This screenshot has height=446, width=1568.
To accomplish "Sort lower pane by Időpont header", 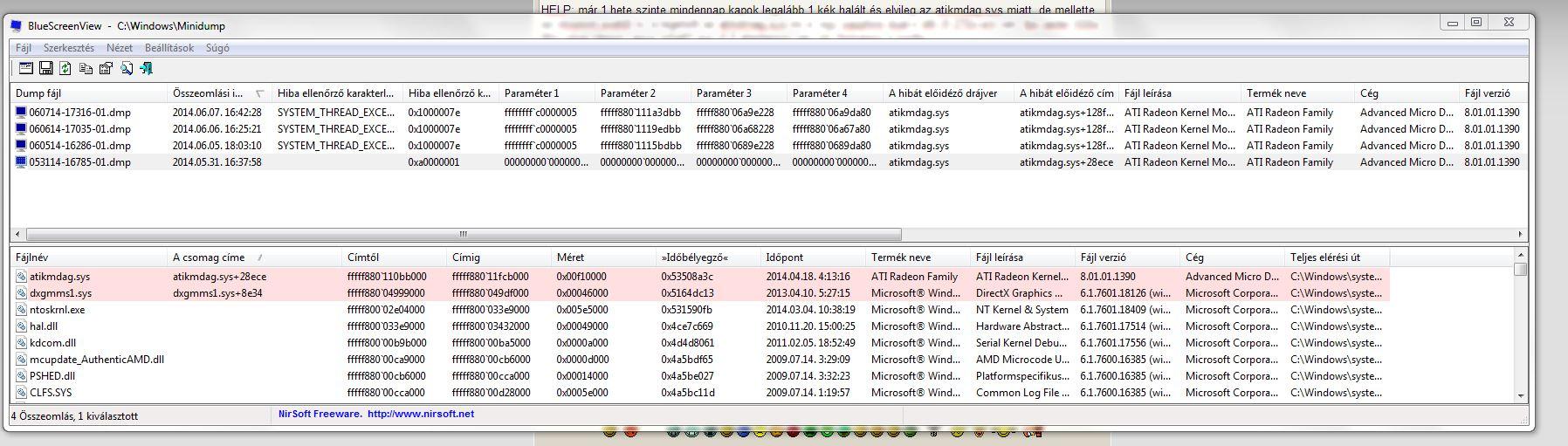I will pos(814,257).
